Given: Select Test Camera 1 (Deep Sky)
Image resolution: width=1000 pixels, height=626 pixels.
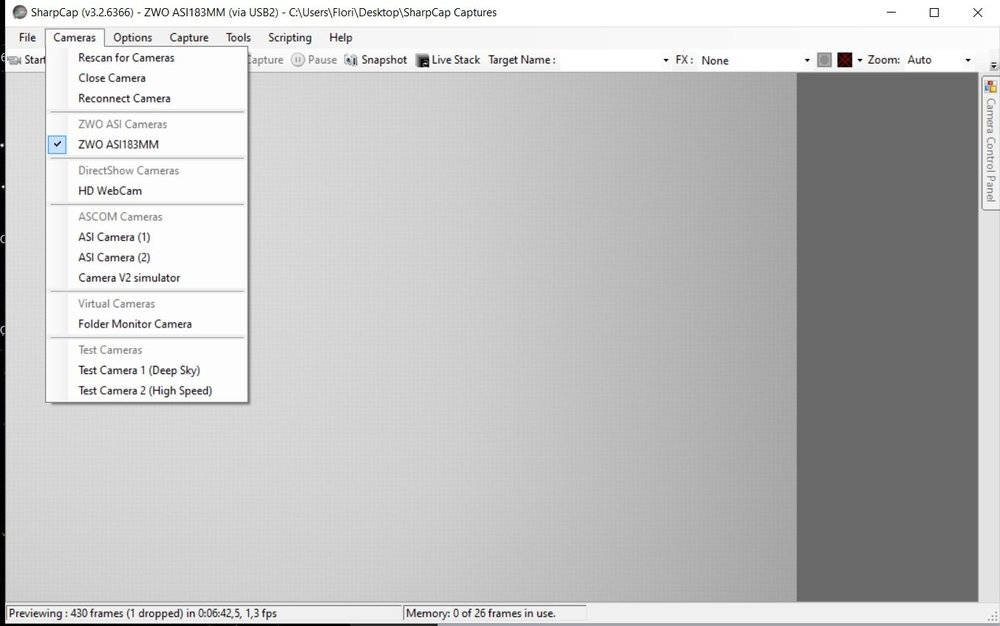Looking at the screenshot, I should click(147, 370).
